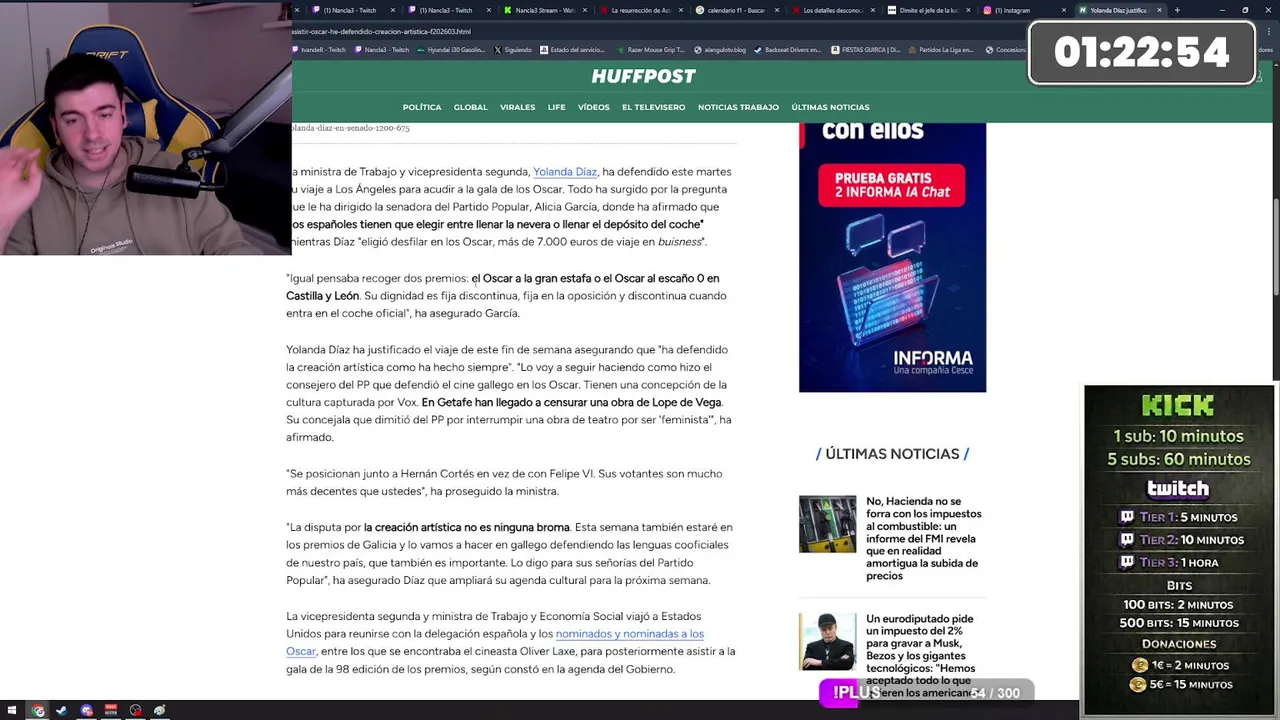
Task: Open NOTICIAS TRABAJO section
Action: 738,107
